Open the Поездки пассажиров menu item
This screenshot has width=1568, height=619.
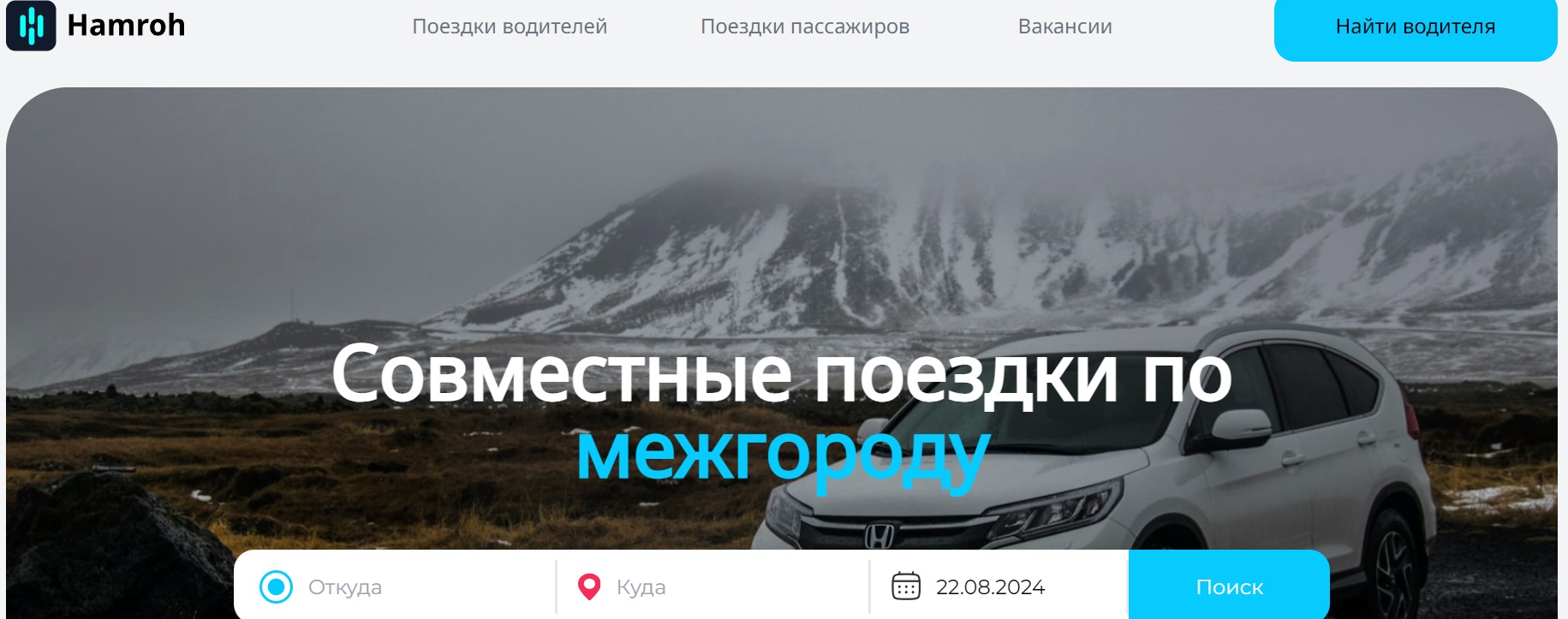tap(805, 27)
